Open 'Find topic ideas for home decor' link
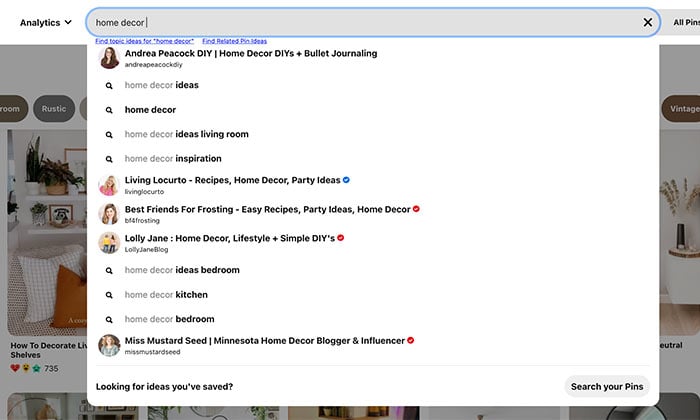The width and height of the screenshot is (700, 420). pos(145,41)
